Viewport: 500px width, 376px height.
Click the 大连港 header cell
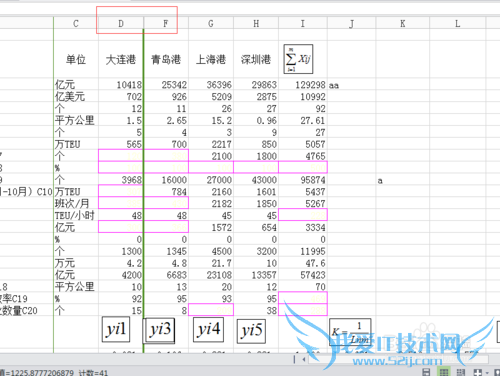pyautogui.click(x=121, y=59)
